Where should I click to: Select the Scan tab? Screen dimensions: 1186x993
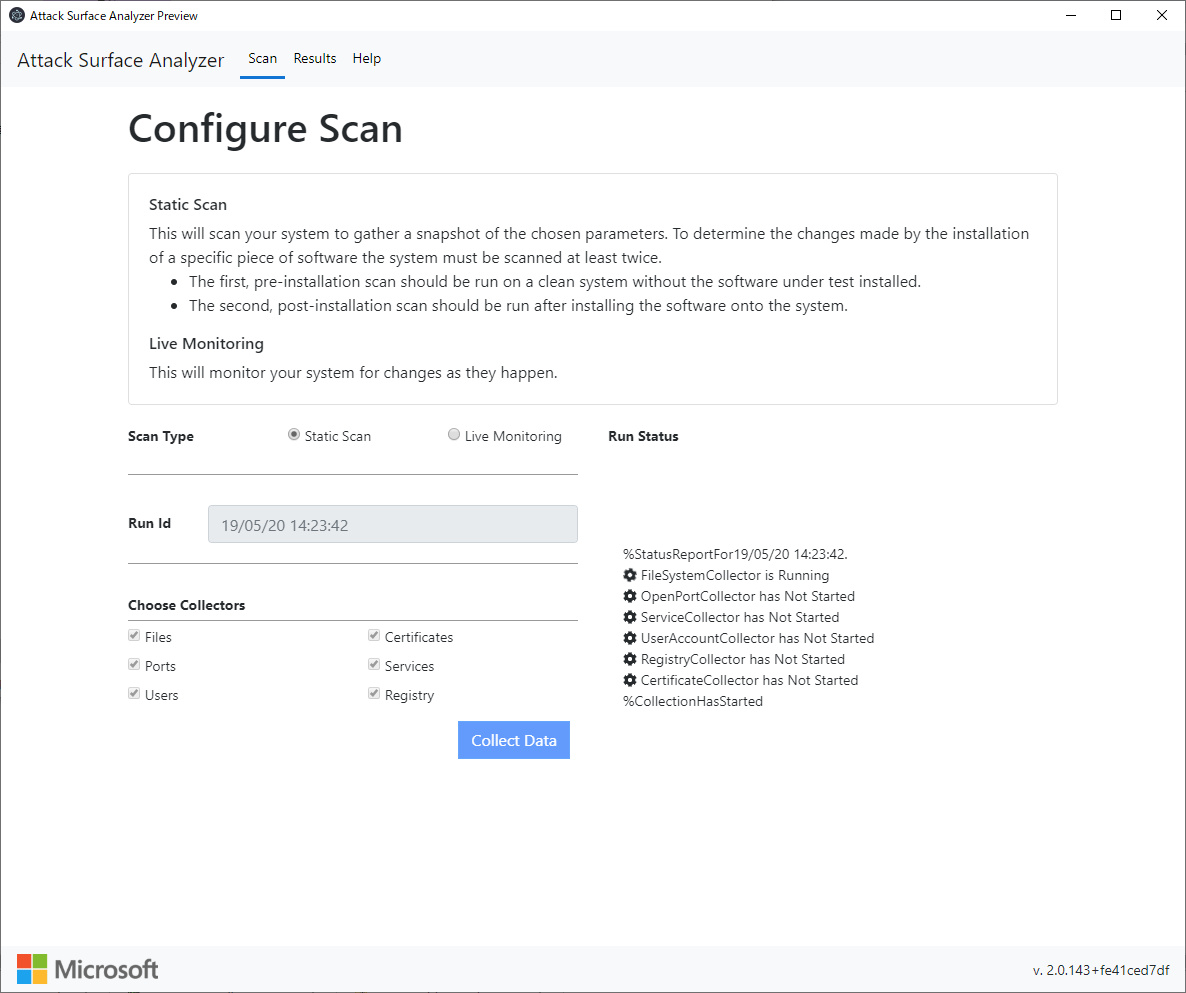point(262,58)
